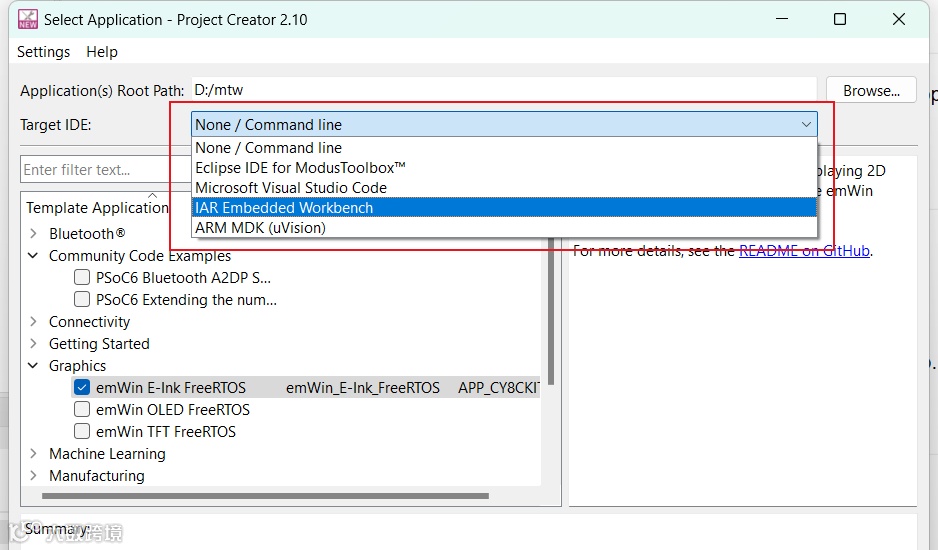
Task: Open the Settings menu
Action: point(43,52)
